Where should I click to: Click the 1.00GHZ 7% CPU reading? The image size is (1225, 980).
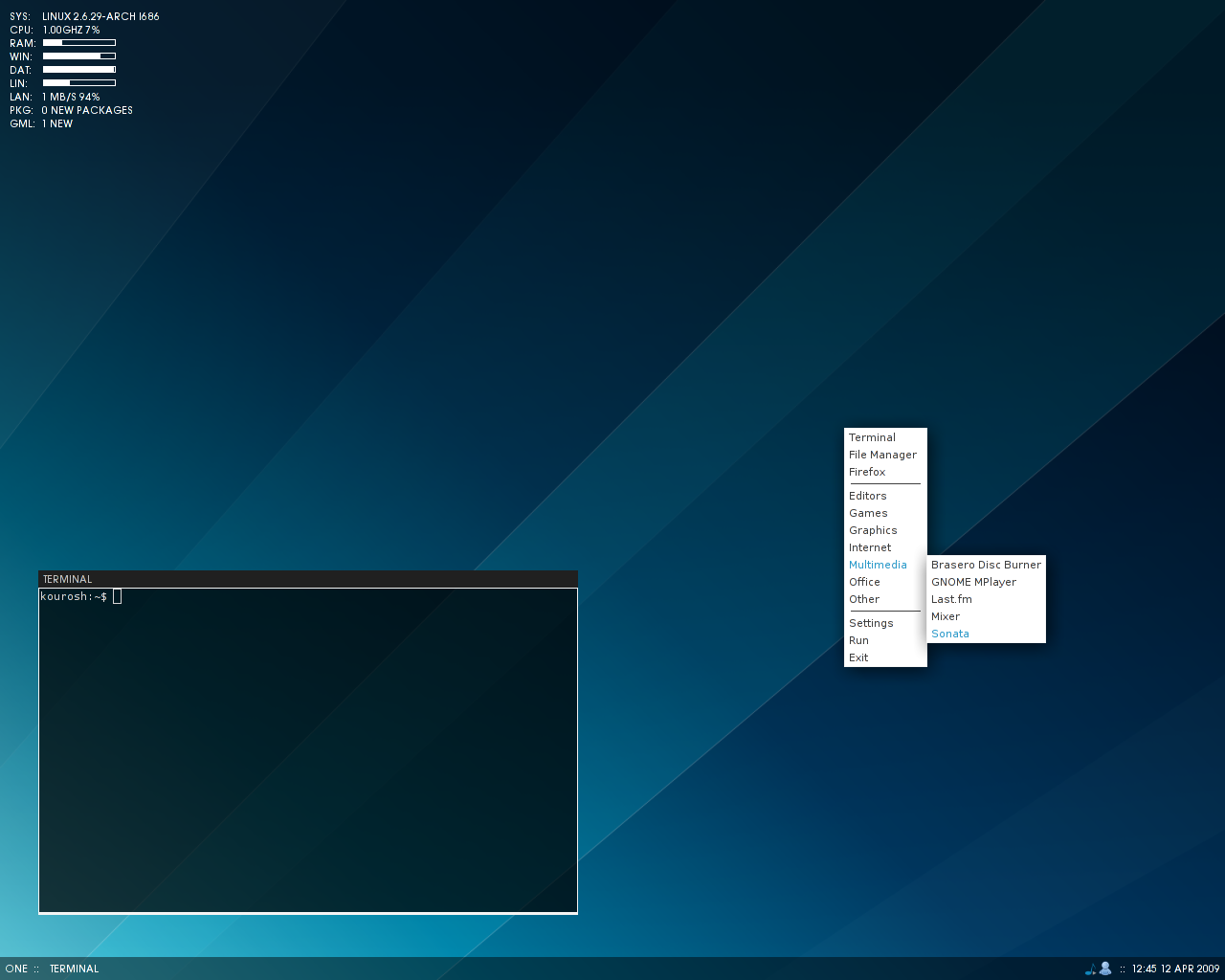(71, 30)
